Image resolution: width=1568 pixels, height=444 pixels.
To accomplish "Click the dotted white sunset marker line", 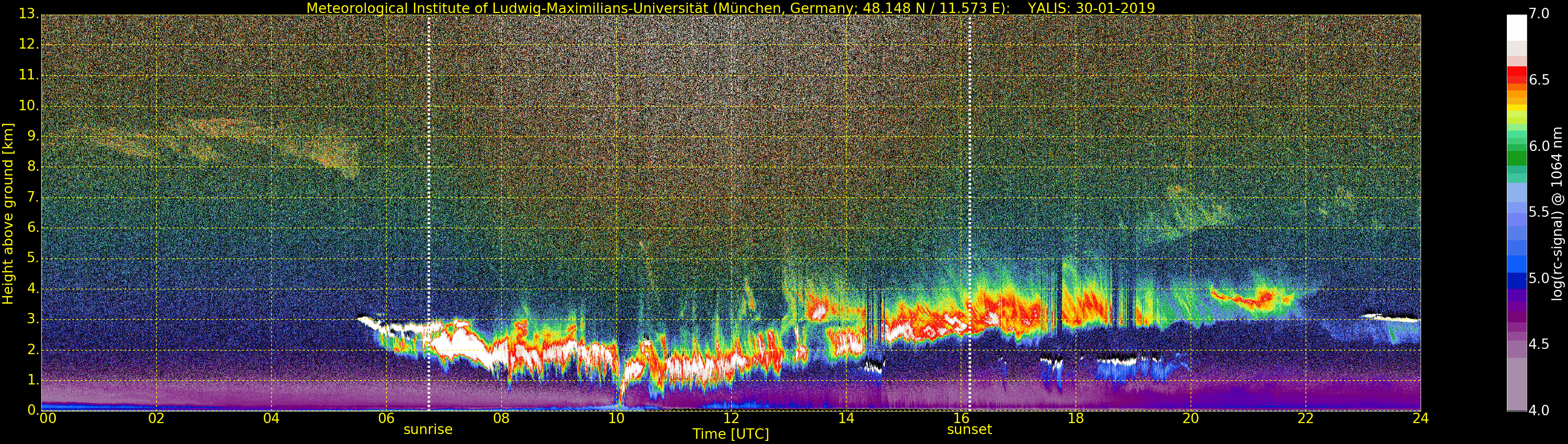I will pyautogui.click(x=970, y=213).
